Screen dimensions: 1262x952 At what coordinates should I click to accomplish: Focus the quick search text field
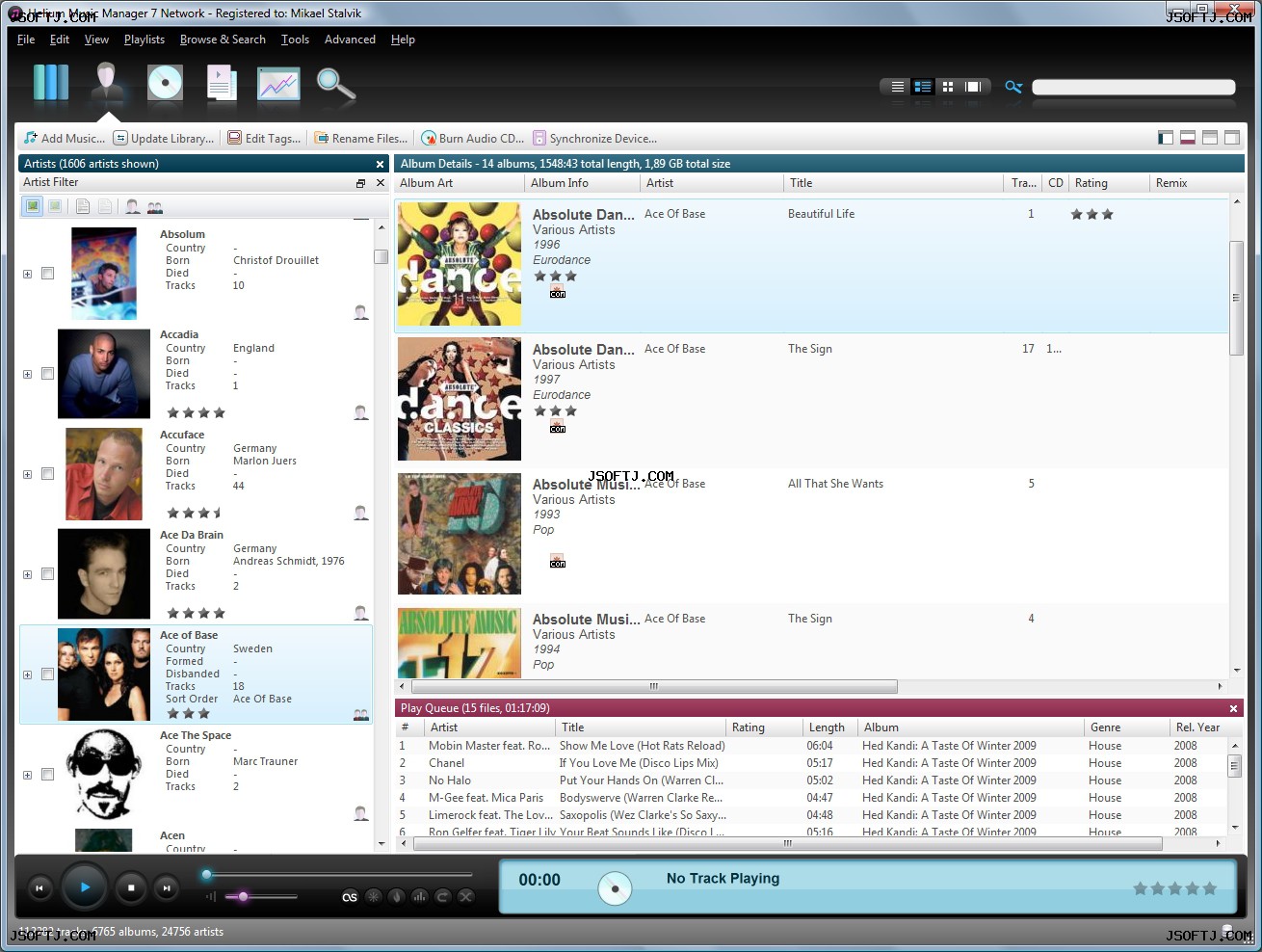(1134, 87)
